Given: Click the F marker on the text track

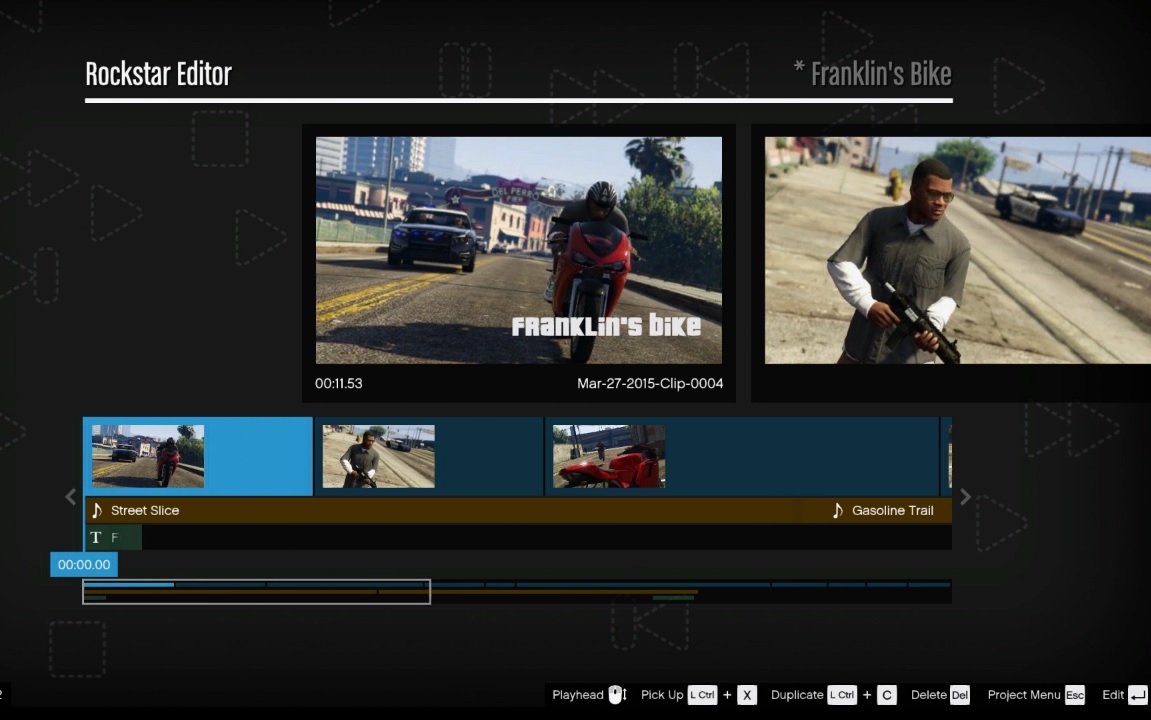Looking at the screenshot, I should (x=115, y=537).
